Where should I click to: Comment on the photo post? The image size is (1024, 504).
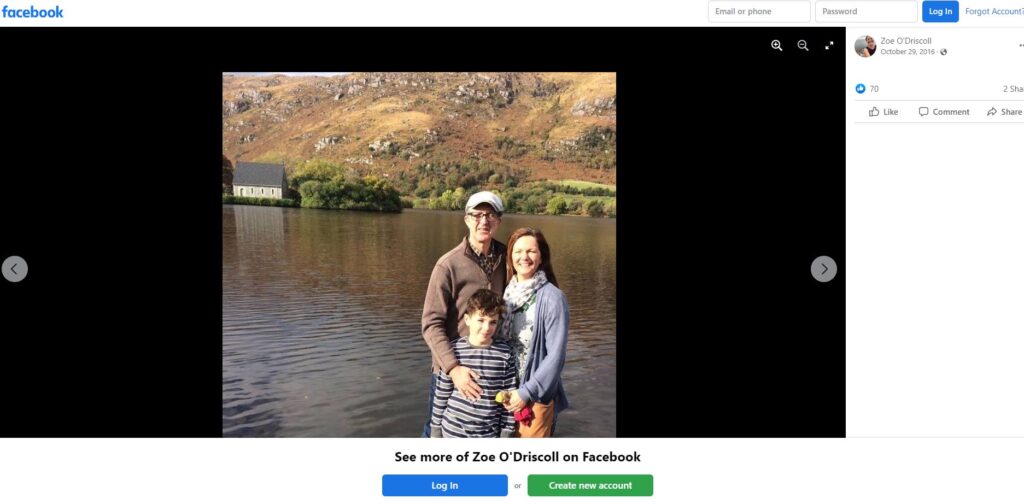944,112
